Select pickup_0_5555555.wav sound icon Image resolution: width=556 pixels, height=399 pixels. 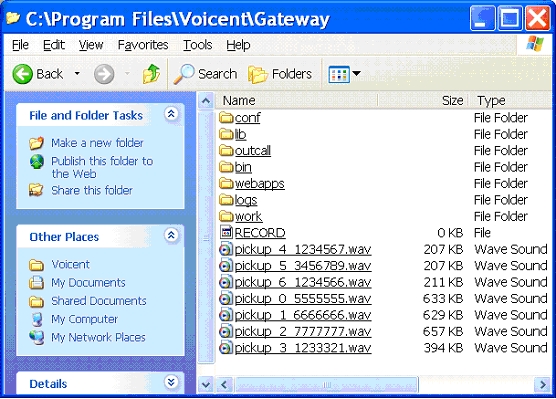point(226,298)
